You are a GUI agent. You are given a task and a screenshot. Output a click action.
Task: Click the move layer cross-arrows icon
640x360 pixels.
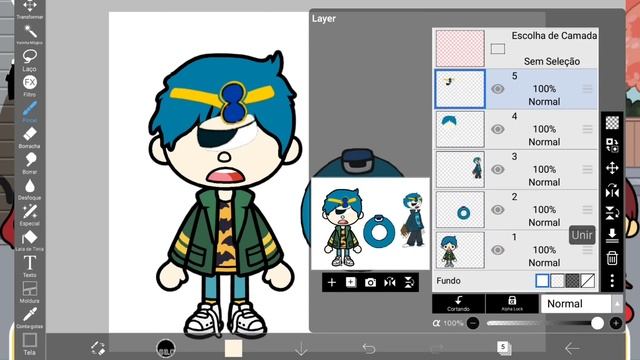[612, 168]
